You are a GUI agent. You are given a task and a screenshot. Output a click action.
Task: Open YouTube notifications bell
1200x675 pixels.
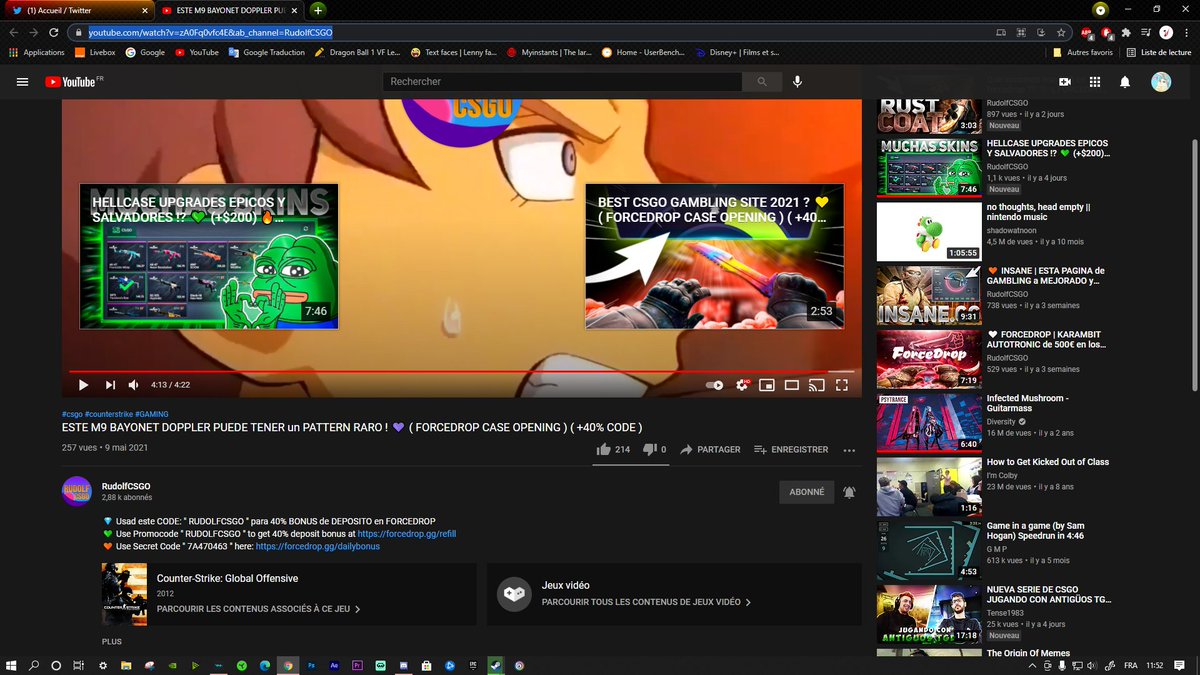tap(1125, 82)
